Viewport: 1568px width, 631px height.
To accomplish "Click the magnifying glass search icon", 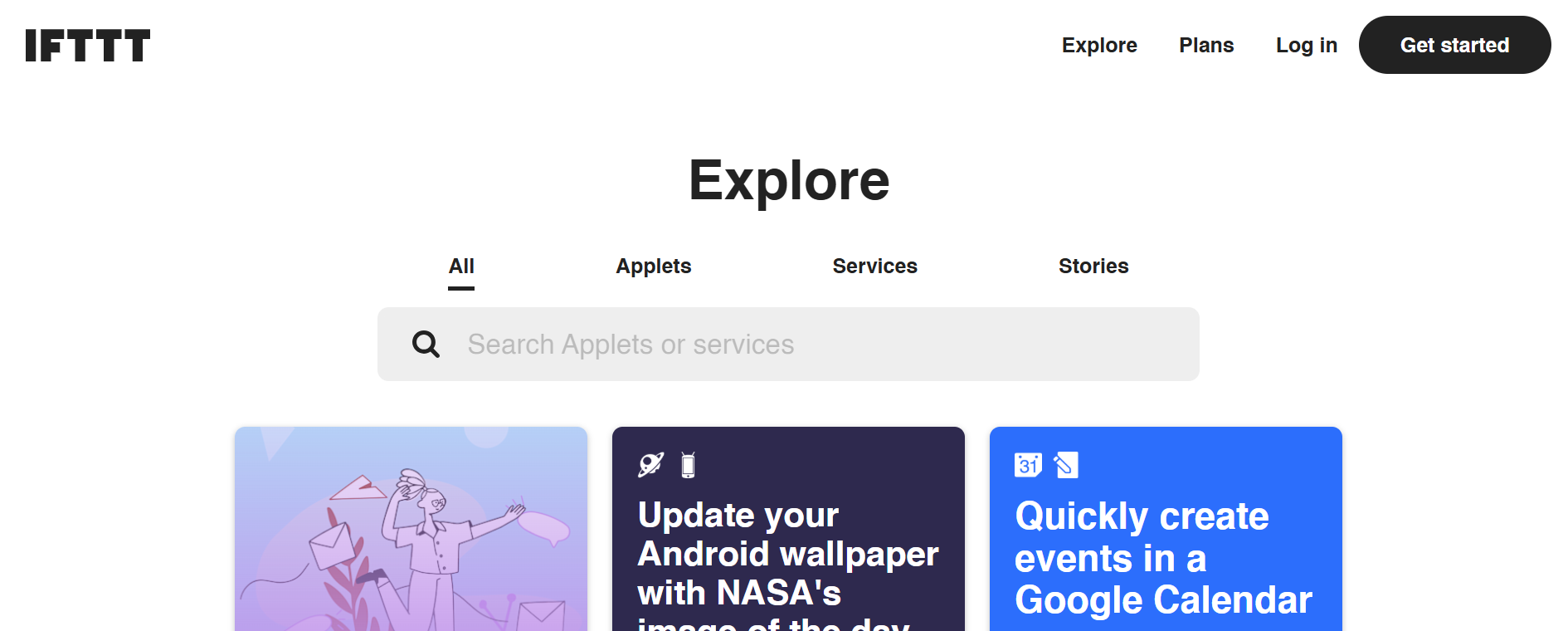I will [426, 344].
